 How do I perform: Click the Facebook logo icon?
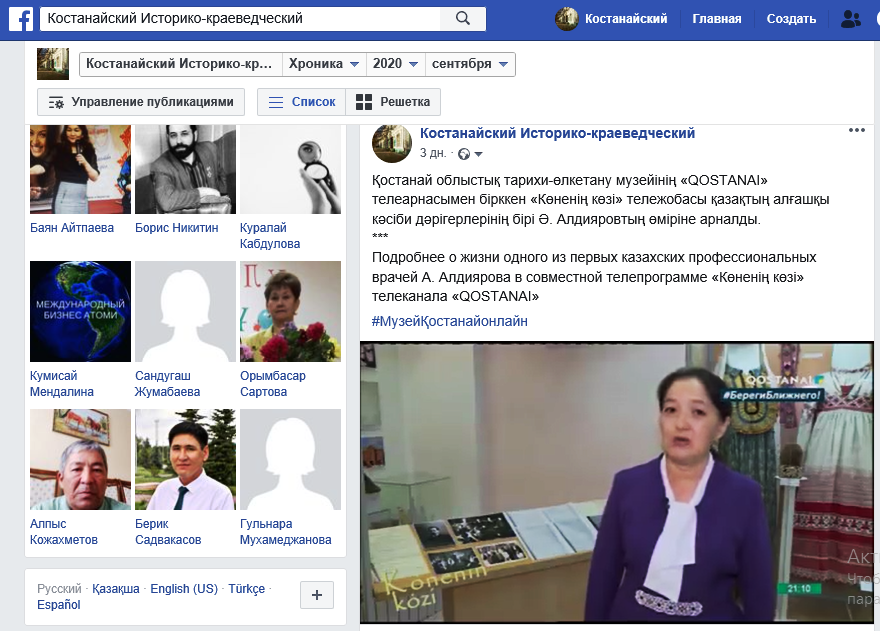pyautogui.click(x=22, y=18)
